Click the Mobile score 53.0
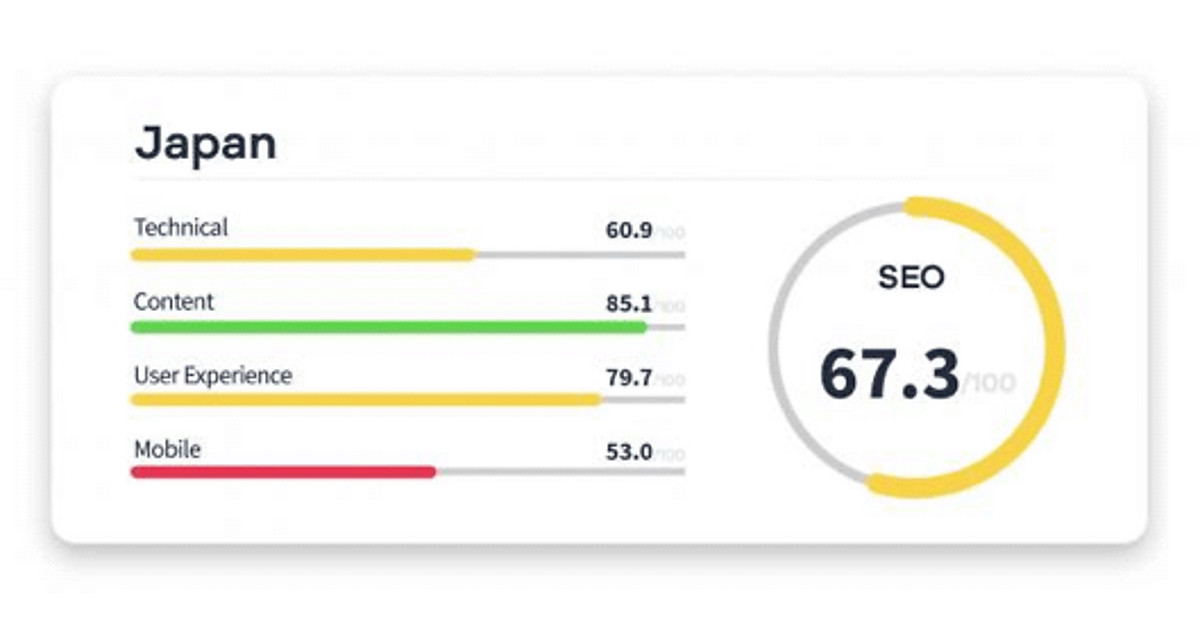 pyautogui.click(x=629, y=452)
